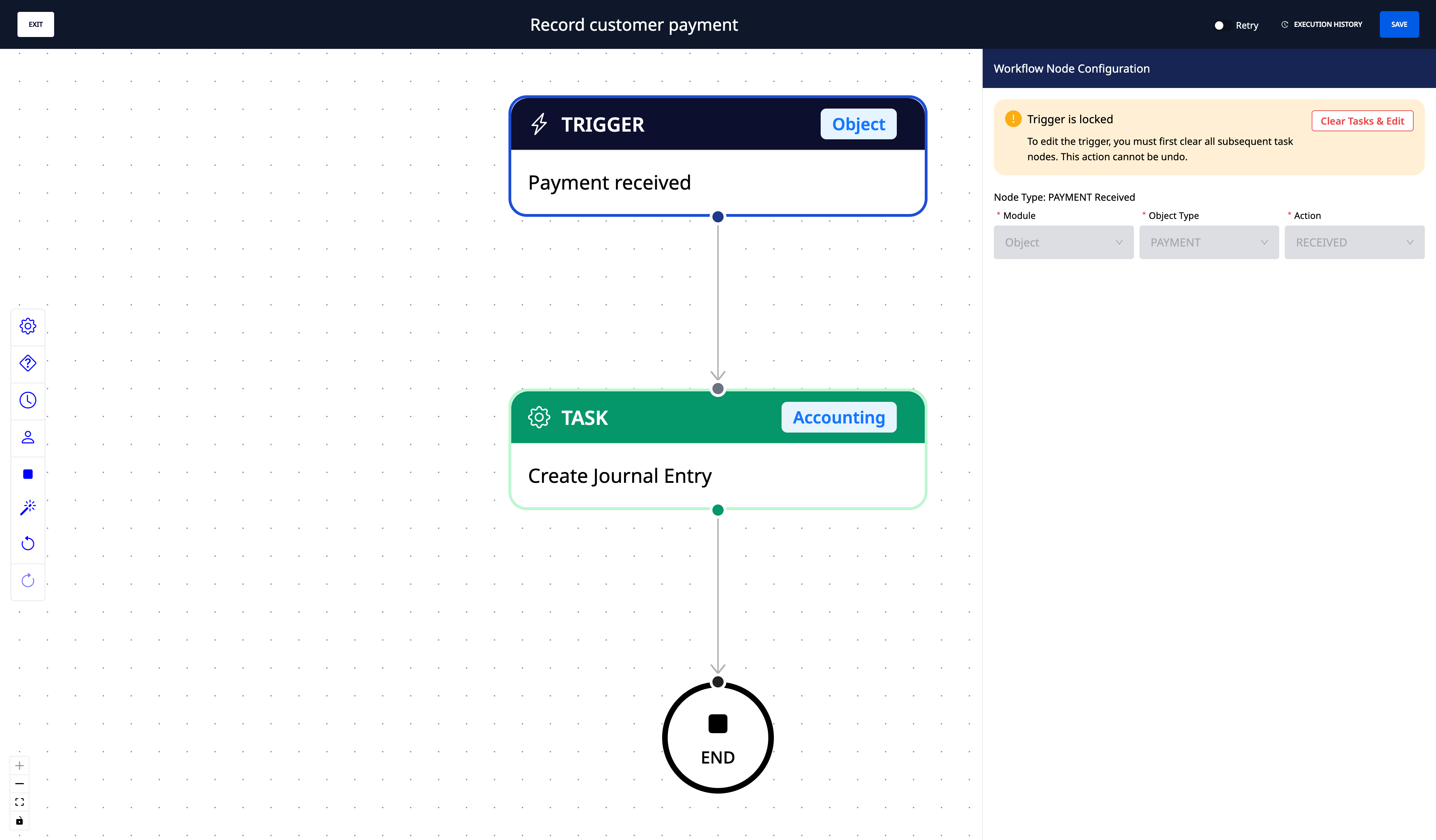Select the gear task node tool
This screenshot has width=1436, height=840.
(28, 326)
